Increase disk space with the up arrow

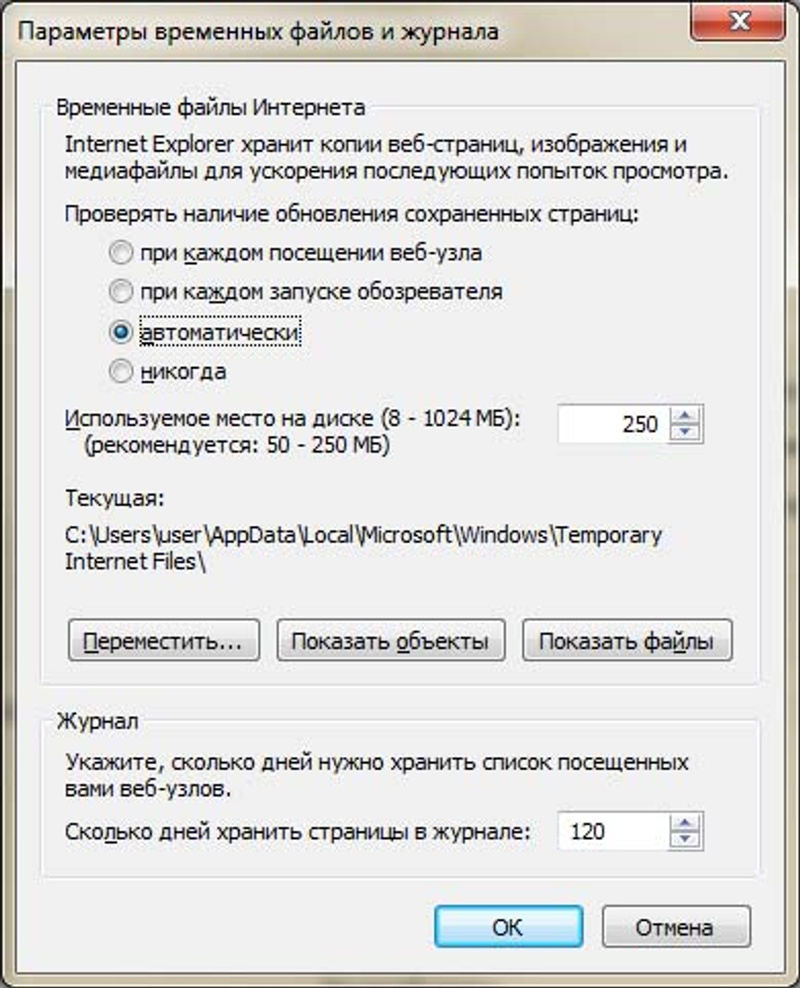click(x=685, y=415)
